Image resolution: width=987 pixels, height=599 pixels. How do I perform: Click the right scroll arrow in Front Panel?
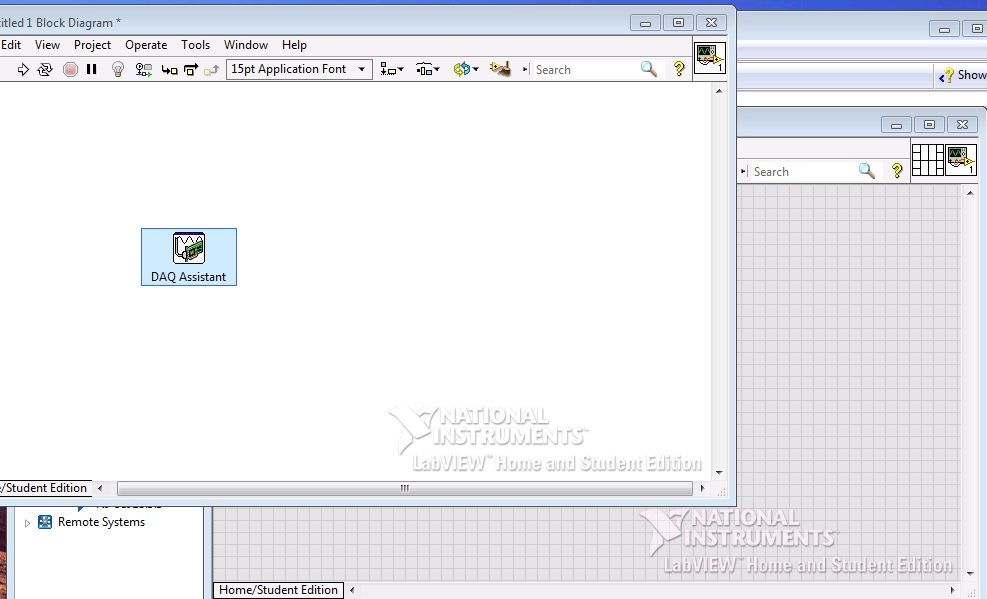(x=953, y=590)
